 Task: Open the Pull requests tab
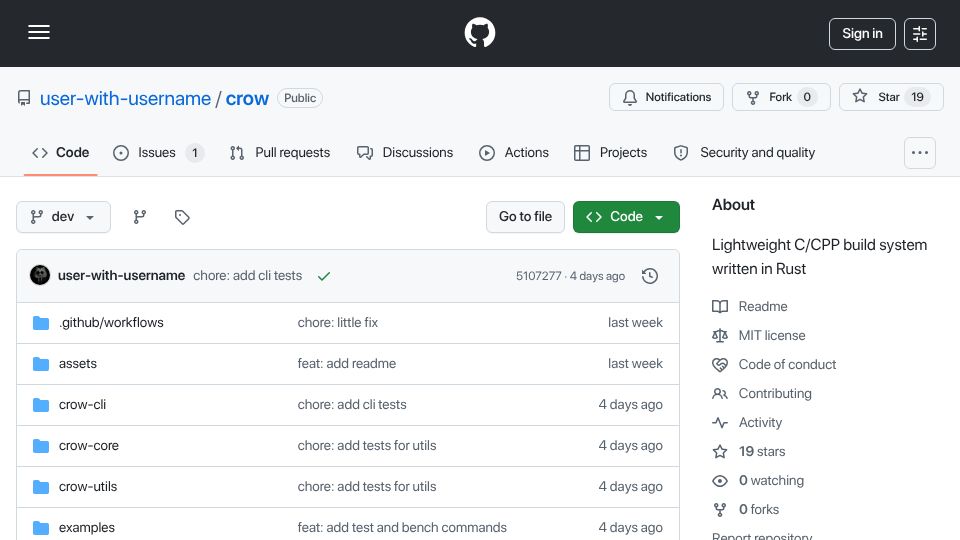pyautogui.click(x=280, y=152)
